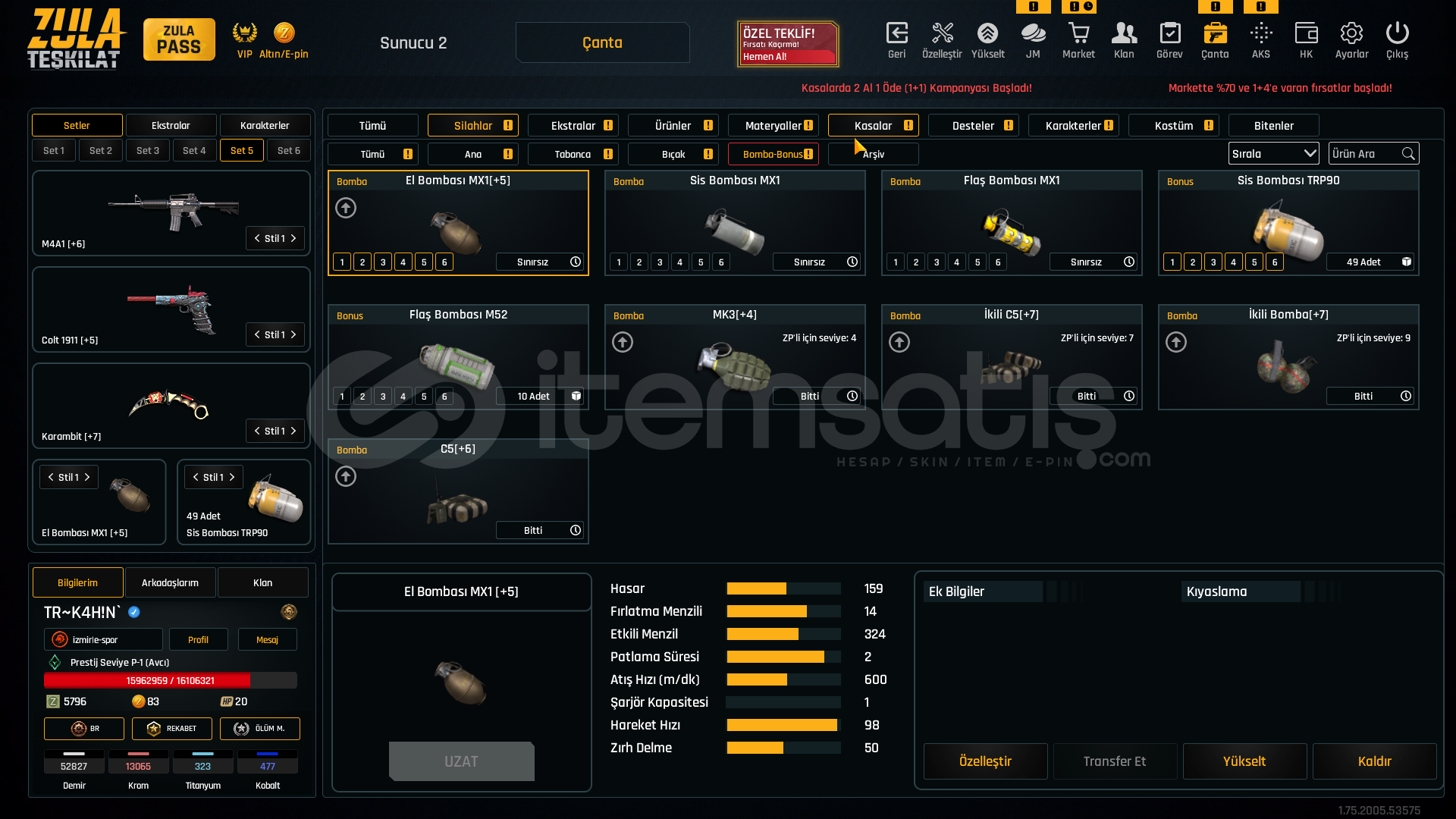This screenshot has height=819, width=1456.
Task: Open the Özelleştir tools icon in top bar
Action: [943, 33]
